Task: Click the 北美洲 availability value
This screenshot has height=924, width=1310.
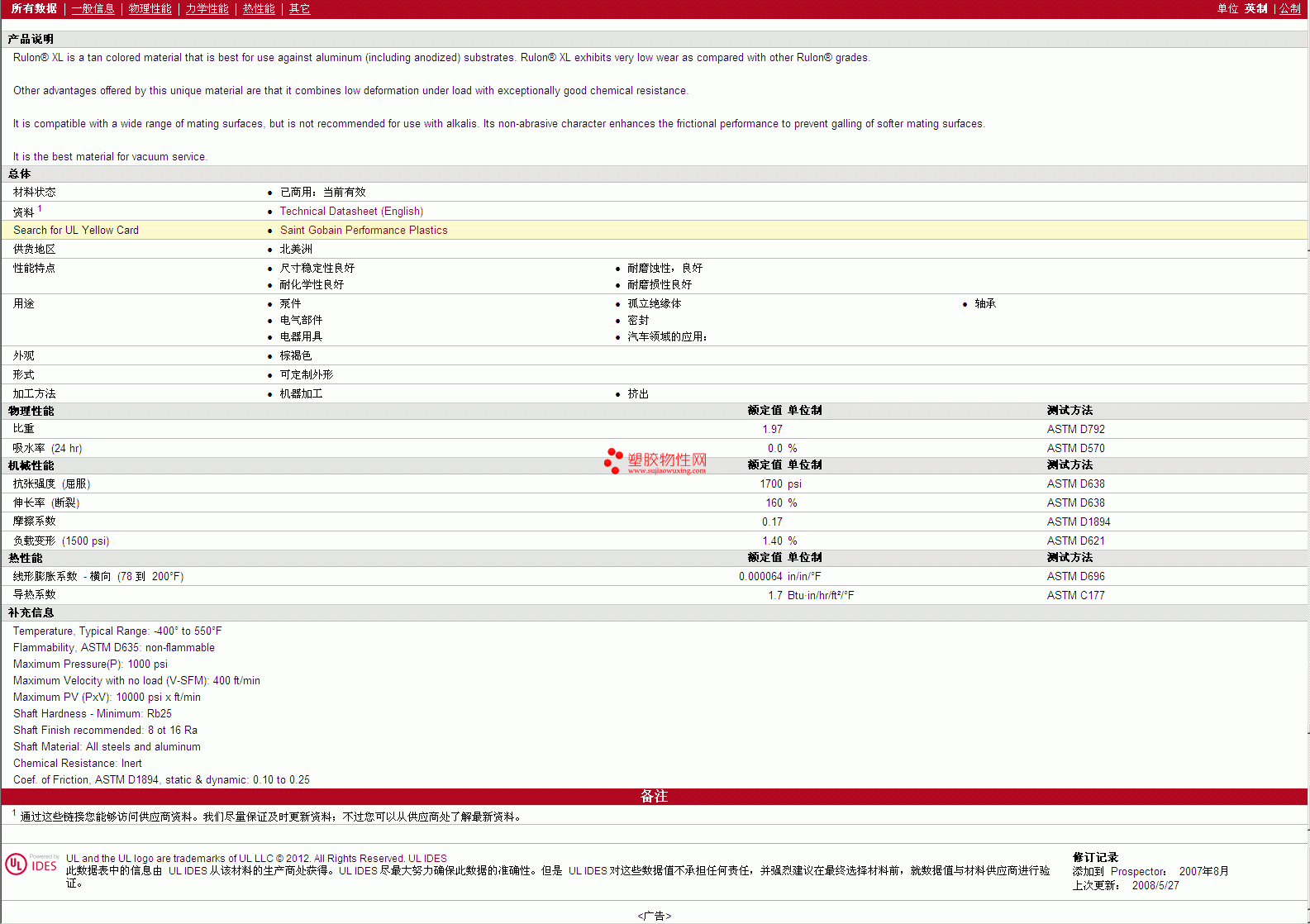Action: coord(296,249)
